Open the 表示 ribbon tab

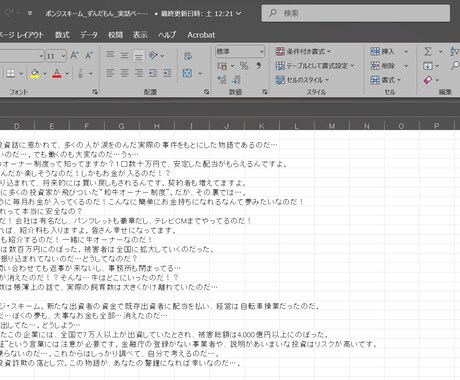140,35
